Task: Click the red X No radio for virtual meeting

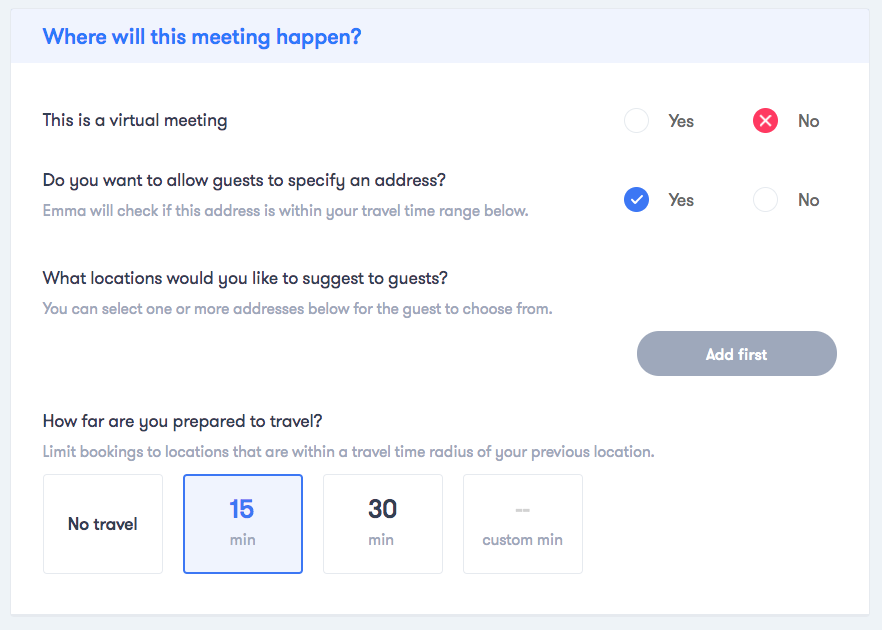Action: [765, 120]
